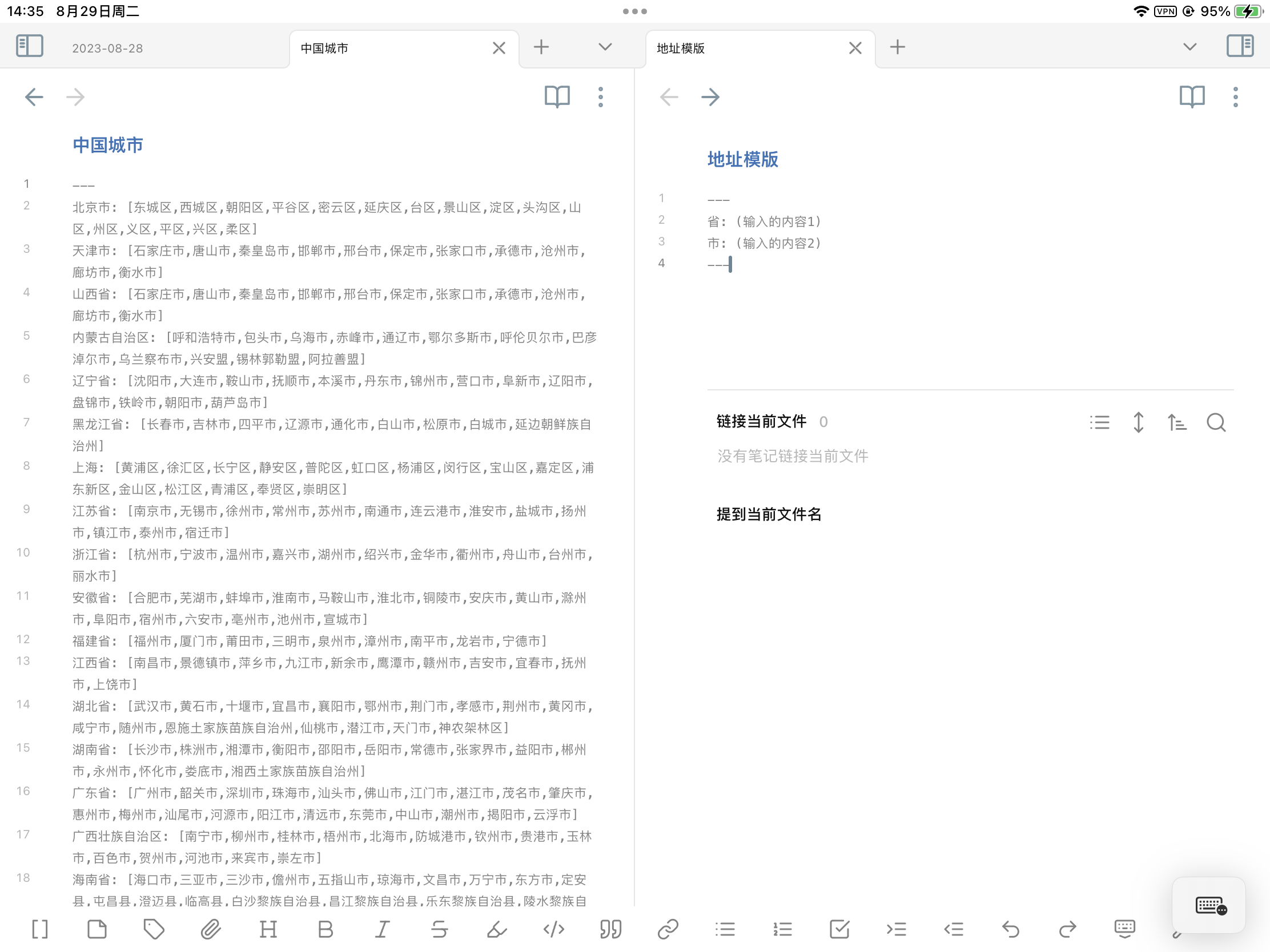Open more options for 中国城市 note

click(601, 97)
